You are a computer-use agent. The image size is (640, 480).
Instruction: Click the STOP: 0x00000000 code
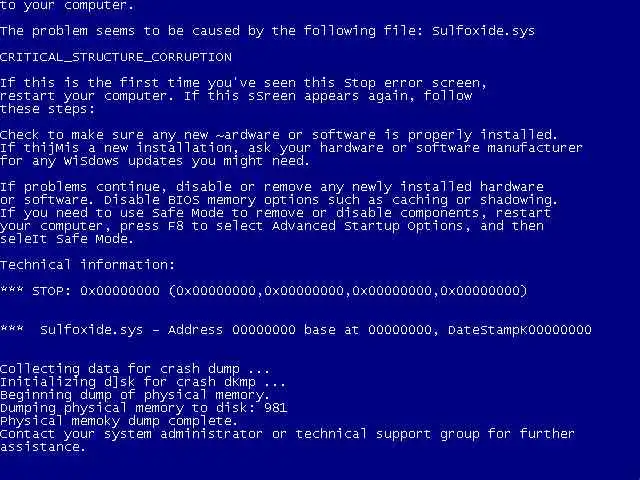(96, 291)
